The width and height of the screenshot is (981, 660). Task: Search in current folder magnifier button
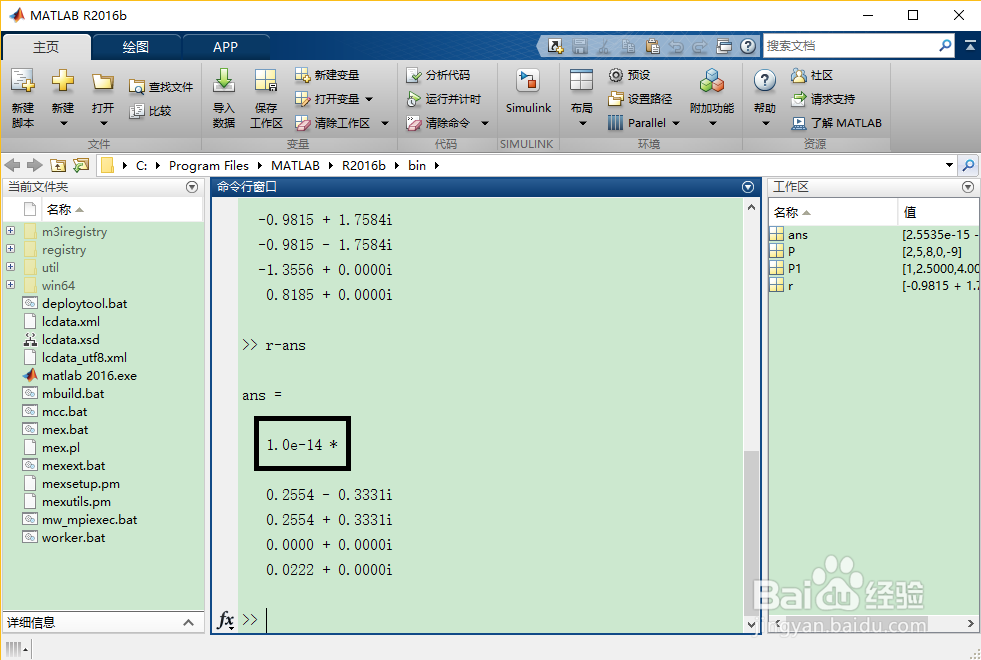968,165
